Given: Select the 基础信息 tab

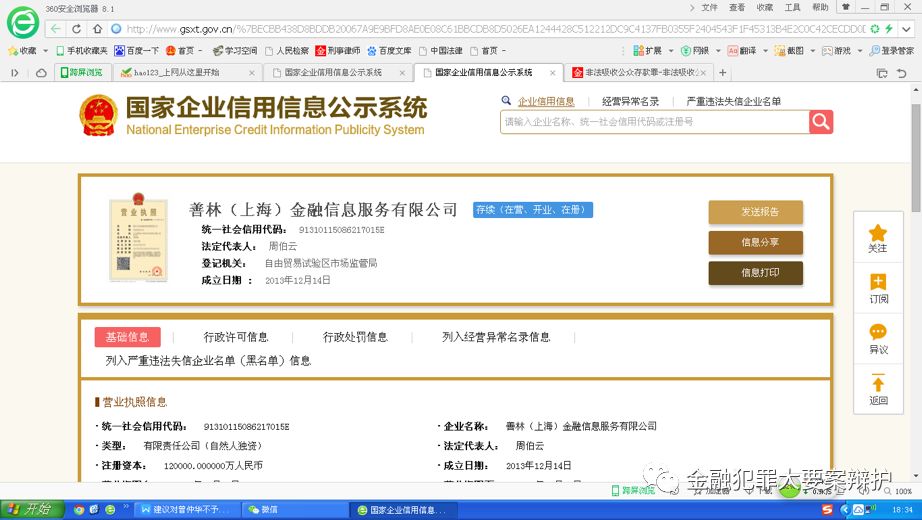Looking at the screenshot, I should coord(128,337).
